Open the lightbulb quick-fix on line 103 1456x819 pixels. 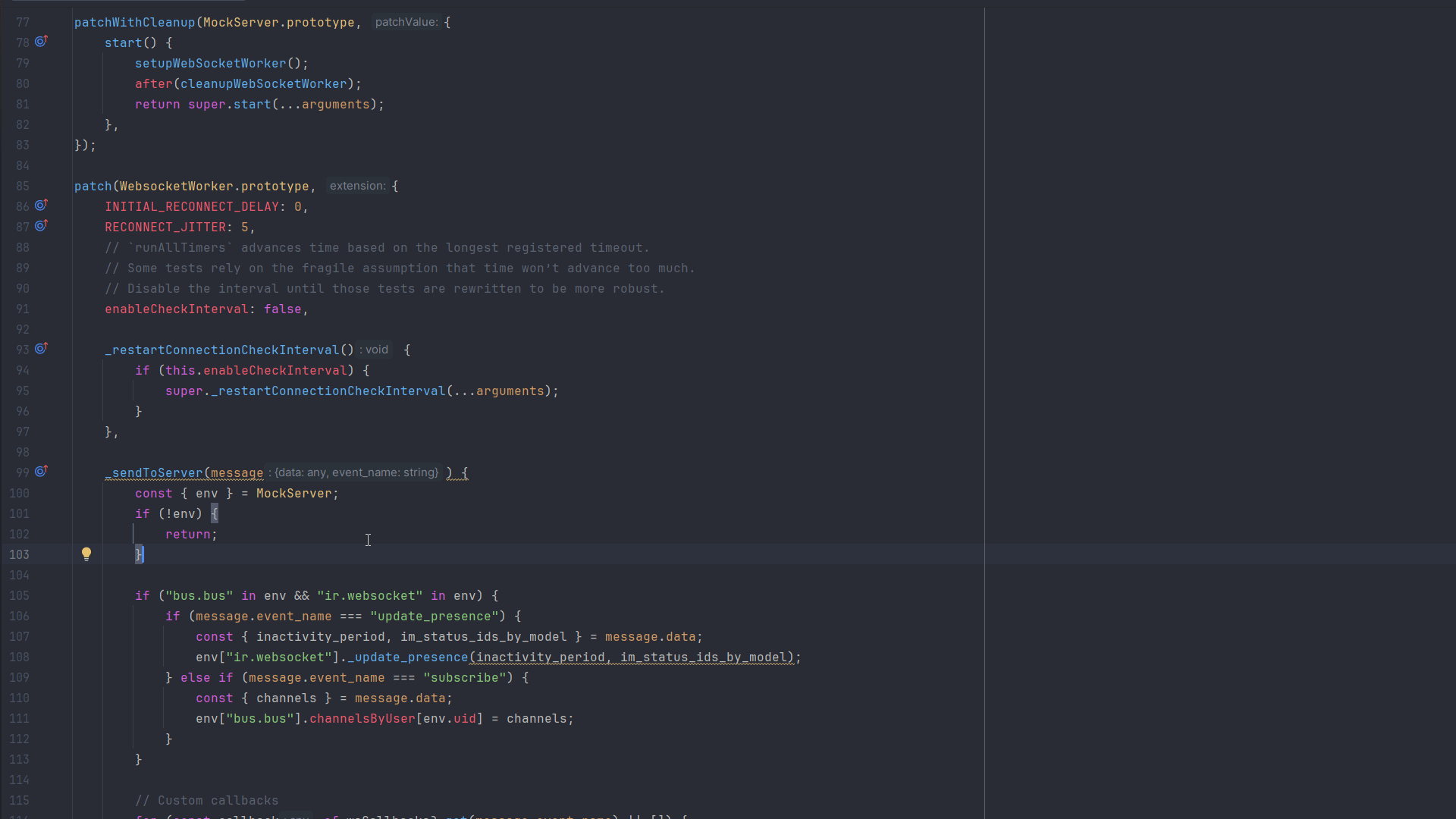(86, 554)
